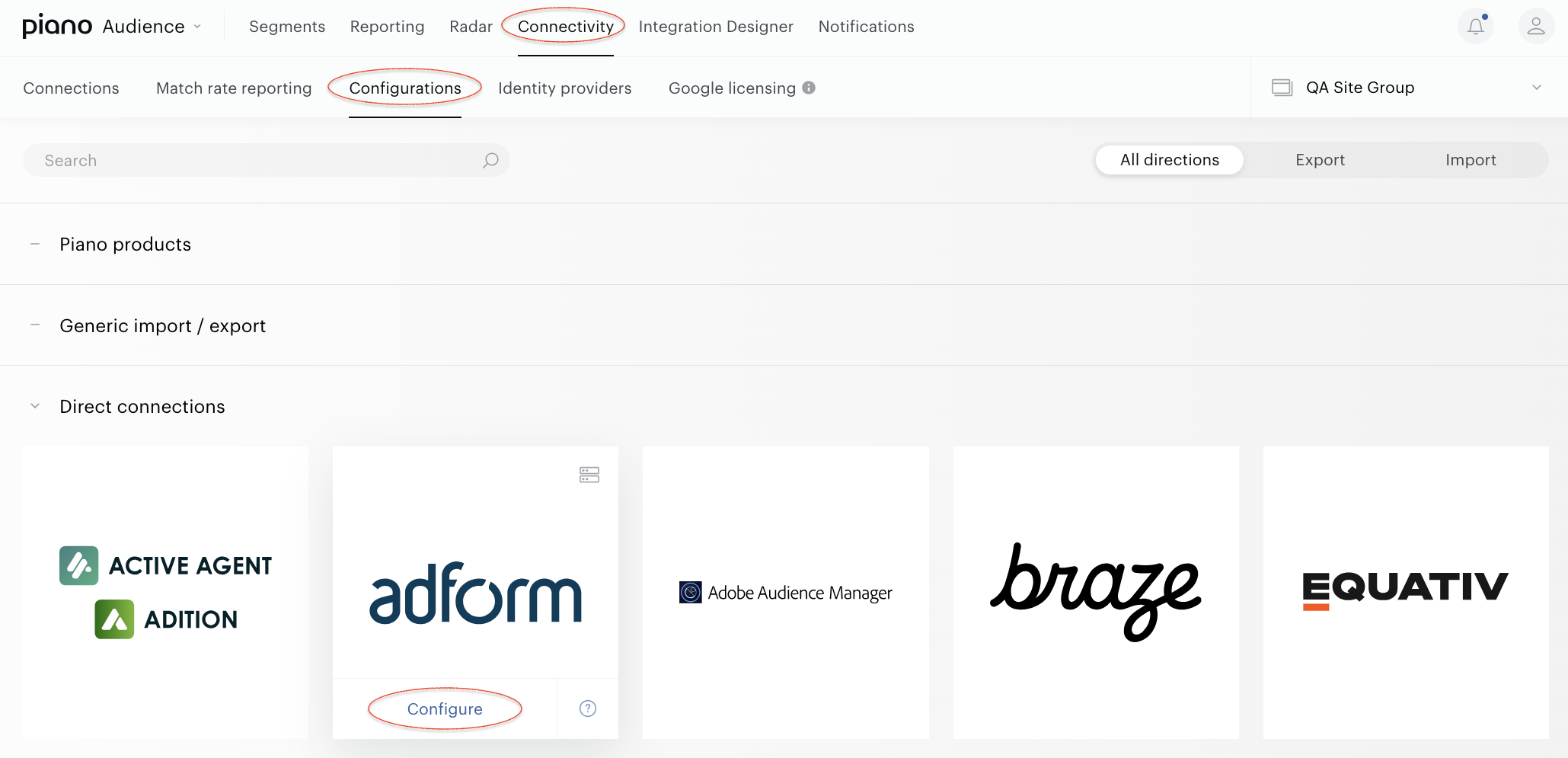Click the Active Agent logo icon

(x=79, y=565)
